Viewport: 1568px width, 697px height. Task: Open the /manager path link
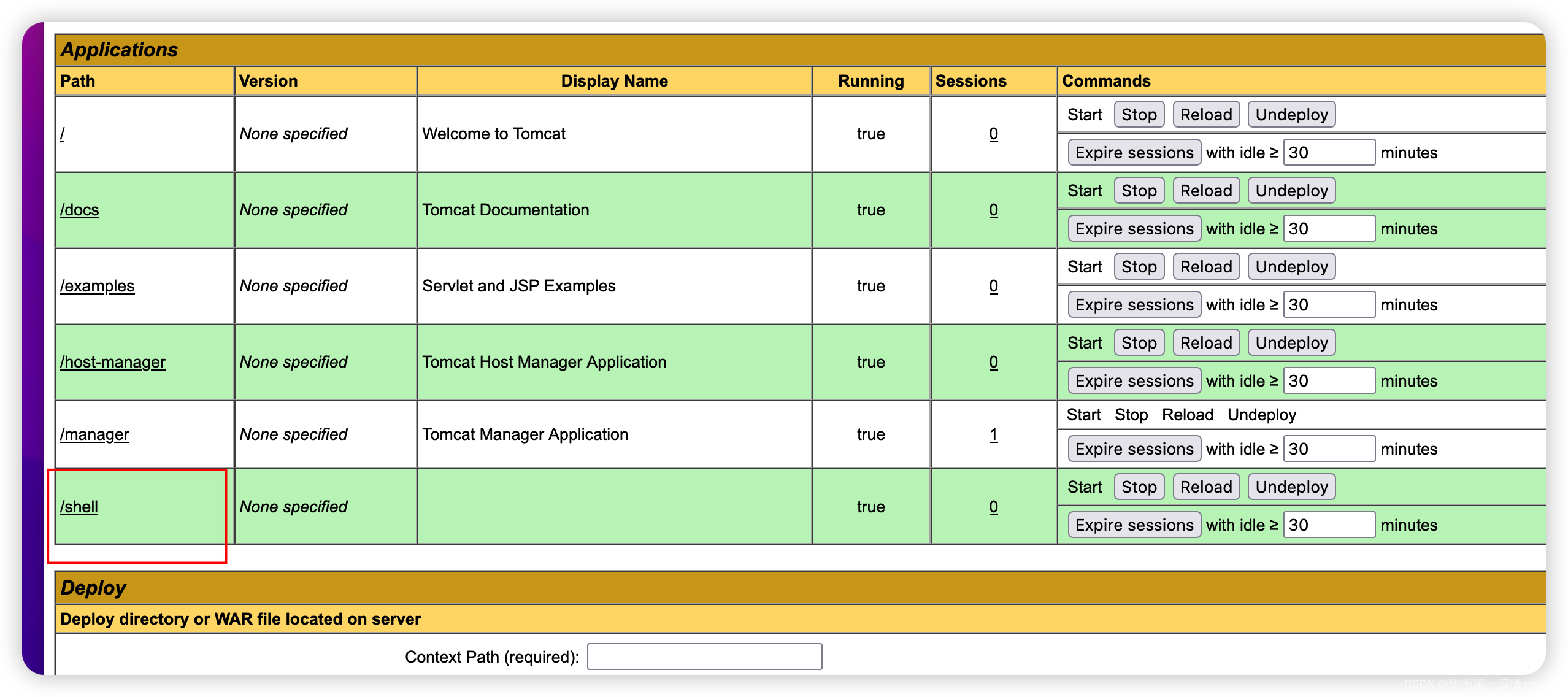coord(94,434)
